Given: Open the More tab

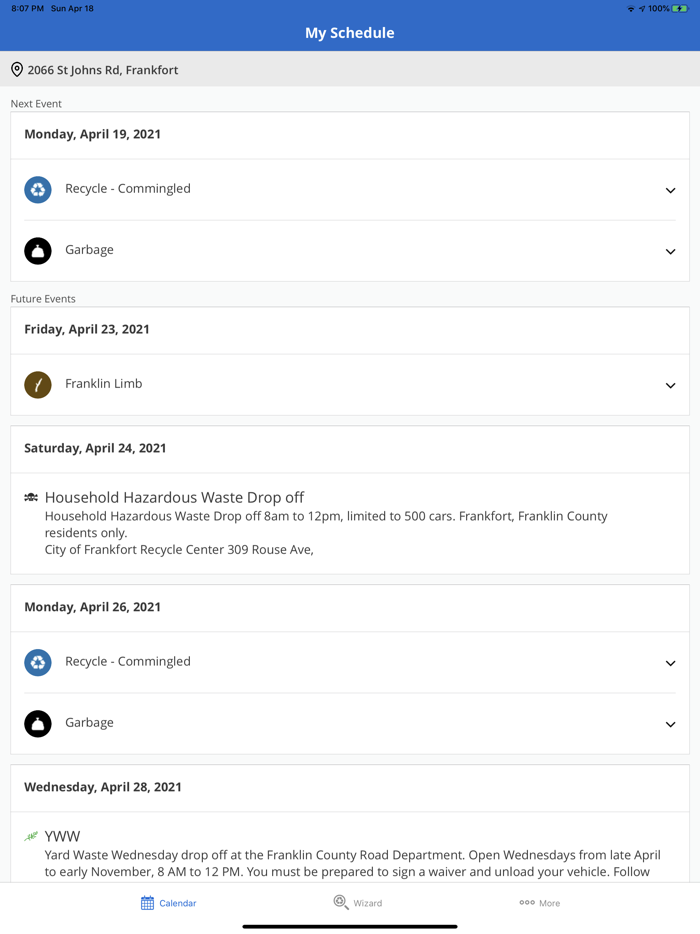Looking at the screenshot, I should tap(539, 903).
